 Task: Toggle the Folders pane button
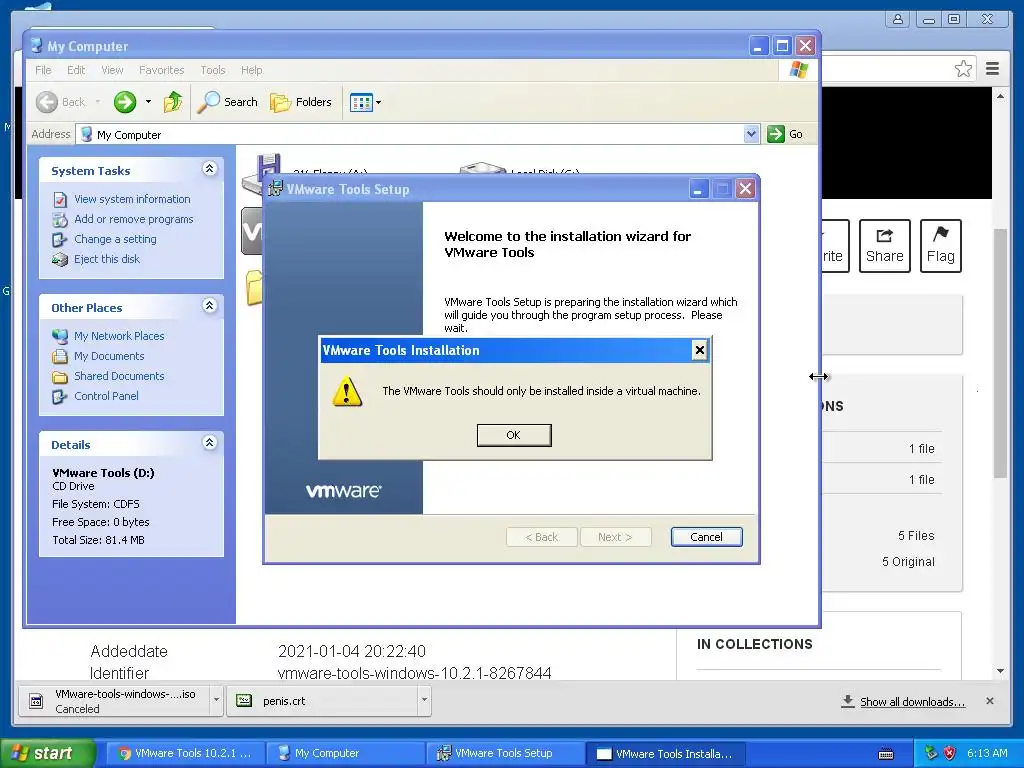[x=301, y=102]
